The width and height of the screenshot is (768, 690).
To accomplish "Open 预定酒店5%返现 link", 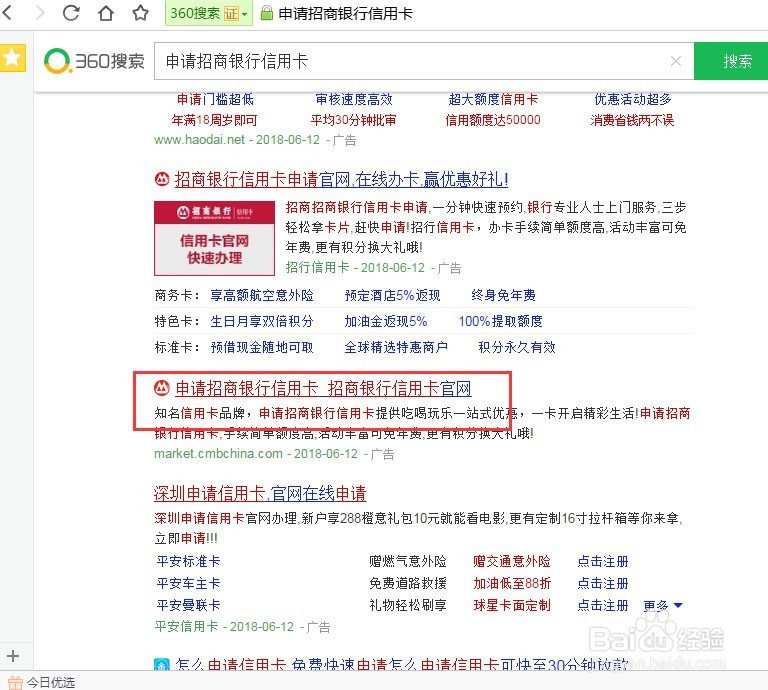I will tap(392, 295).
